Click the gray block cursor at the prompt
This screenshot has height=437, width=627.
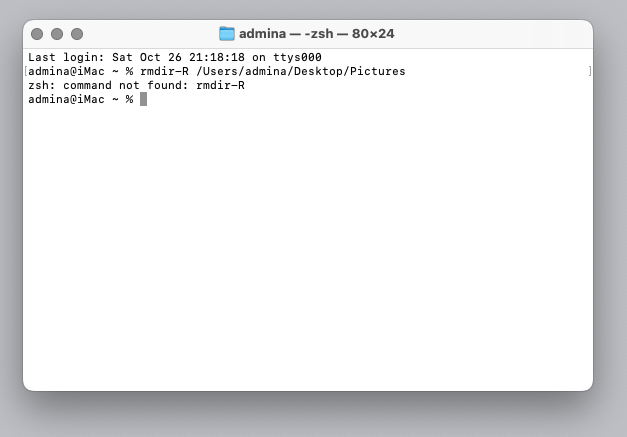tap(143, 100)
